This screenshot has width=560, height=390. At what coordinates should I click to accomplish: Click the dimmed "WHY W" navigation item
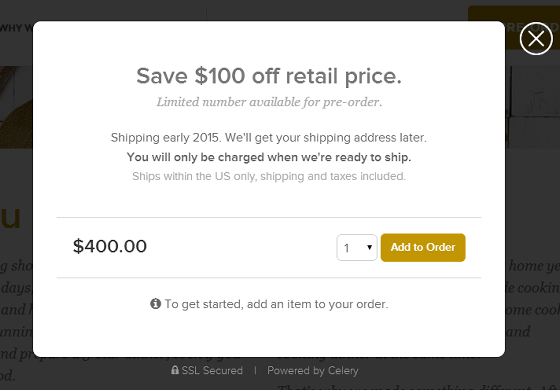16,28
